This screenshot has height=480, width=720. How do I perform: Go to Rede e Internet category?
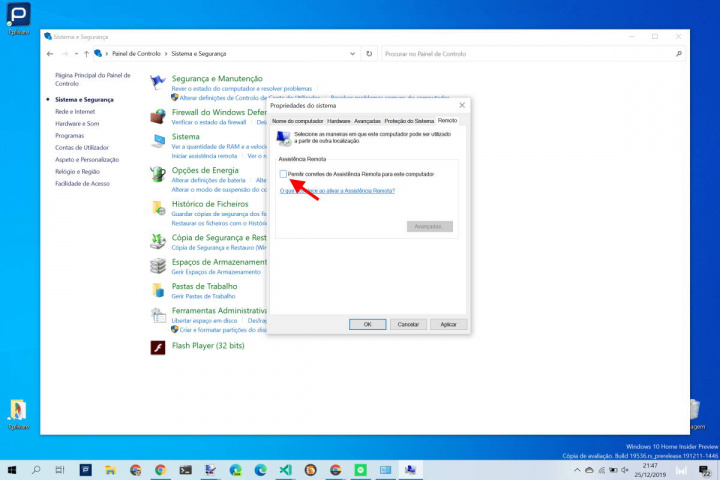point(77,111)
